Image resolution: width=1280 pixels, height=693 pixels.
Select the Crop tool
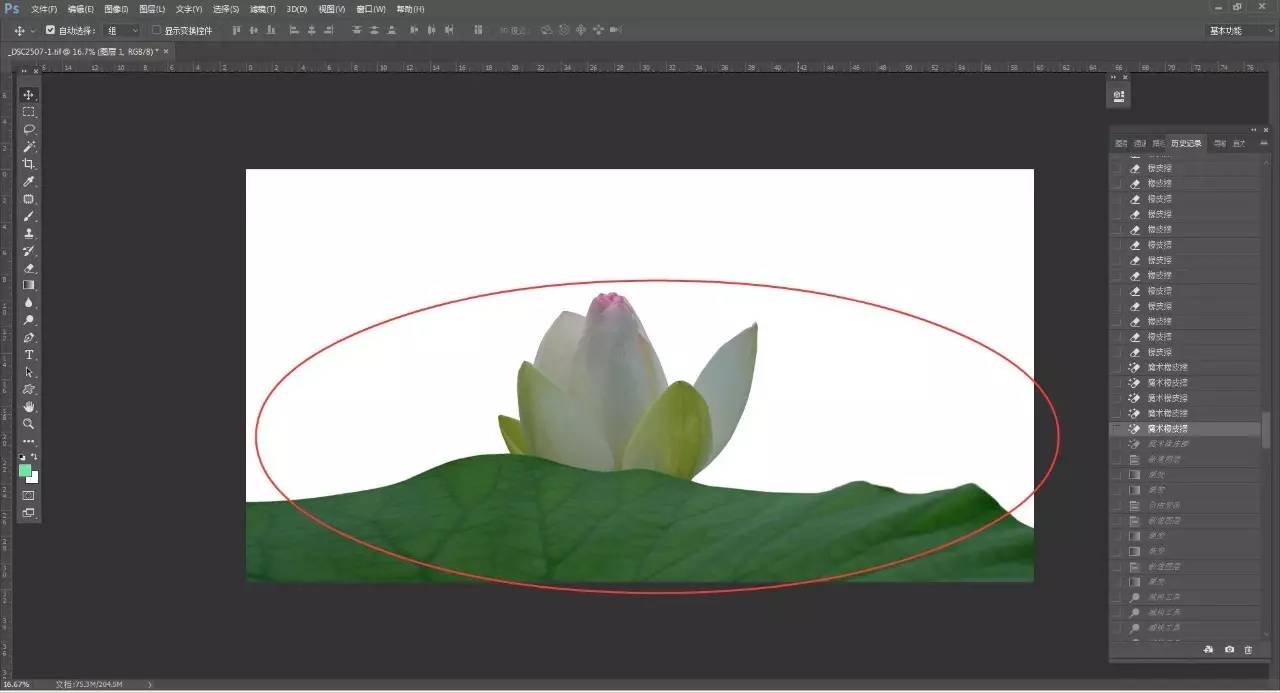click(x=29, y=164)
